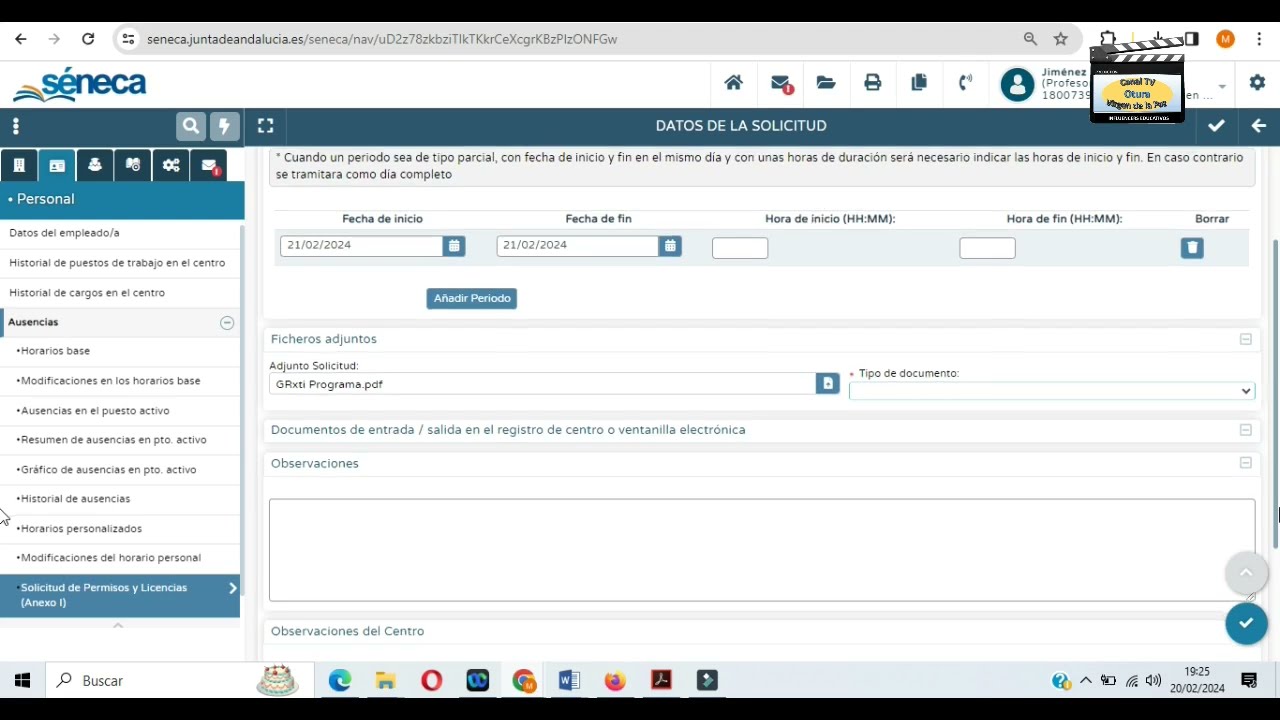
Task: Delete the period with trash icon
Action: [1192, 248]
